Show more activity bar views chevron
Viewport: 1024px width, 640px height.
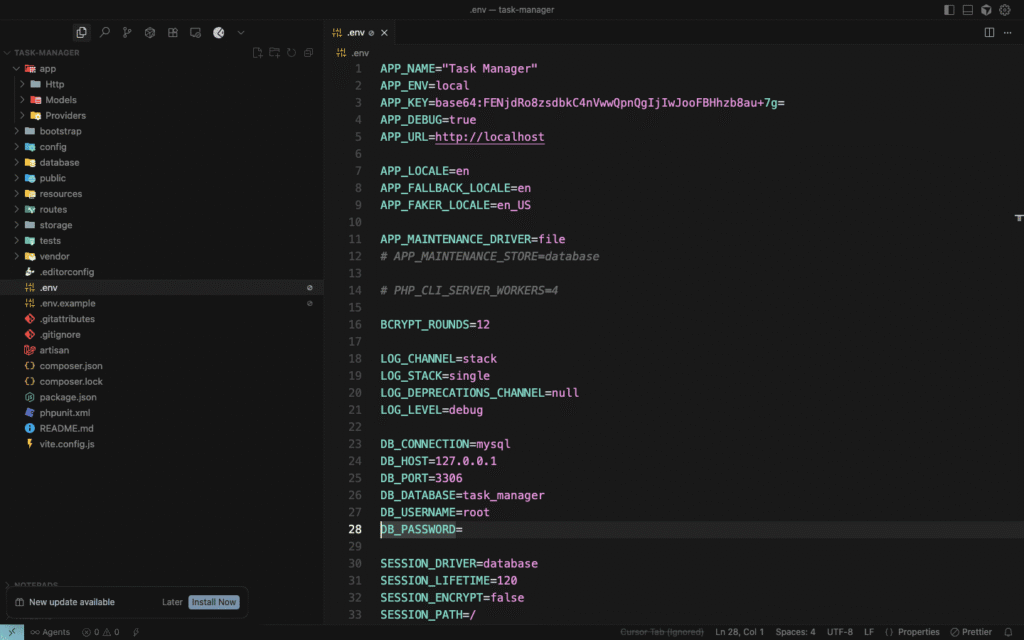(x=241, y=33)
